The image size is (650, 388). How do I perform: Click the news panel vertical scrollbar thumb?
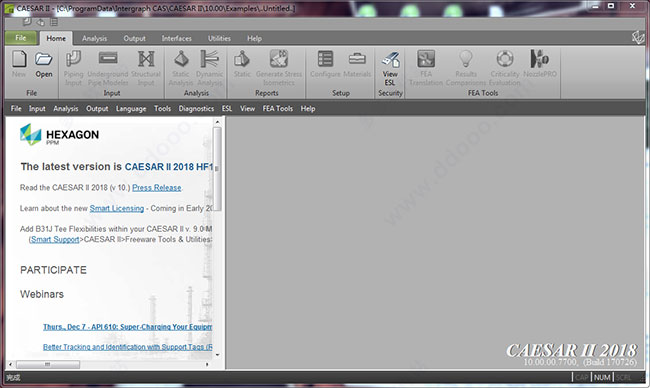pos(218,169)
